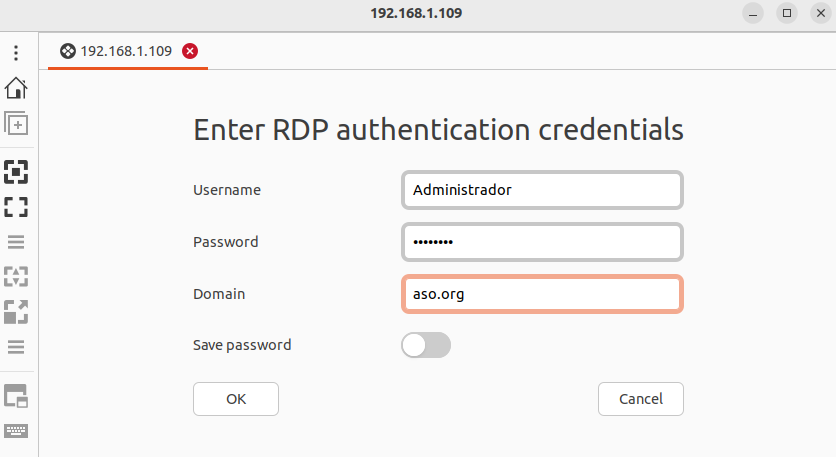Viewport: 836px width, 457px height.
Task: Toggle fullscreen mode icon
Action: pos(16,207)
